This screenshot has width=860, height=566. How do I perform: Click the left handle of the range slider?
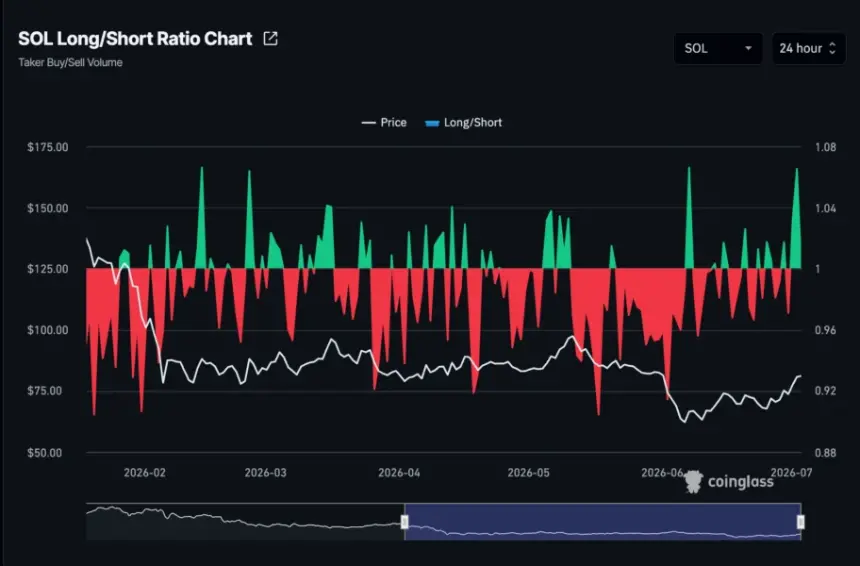tap(405, 522)
